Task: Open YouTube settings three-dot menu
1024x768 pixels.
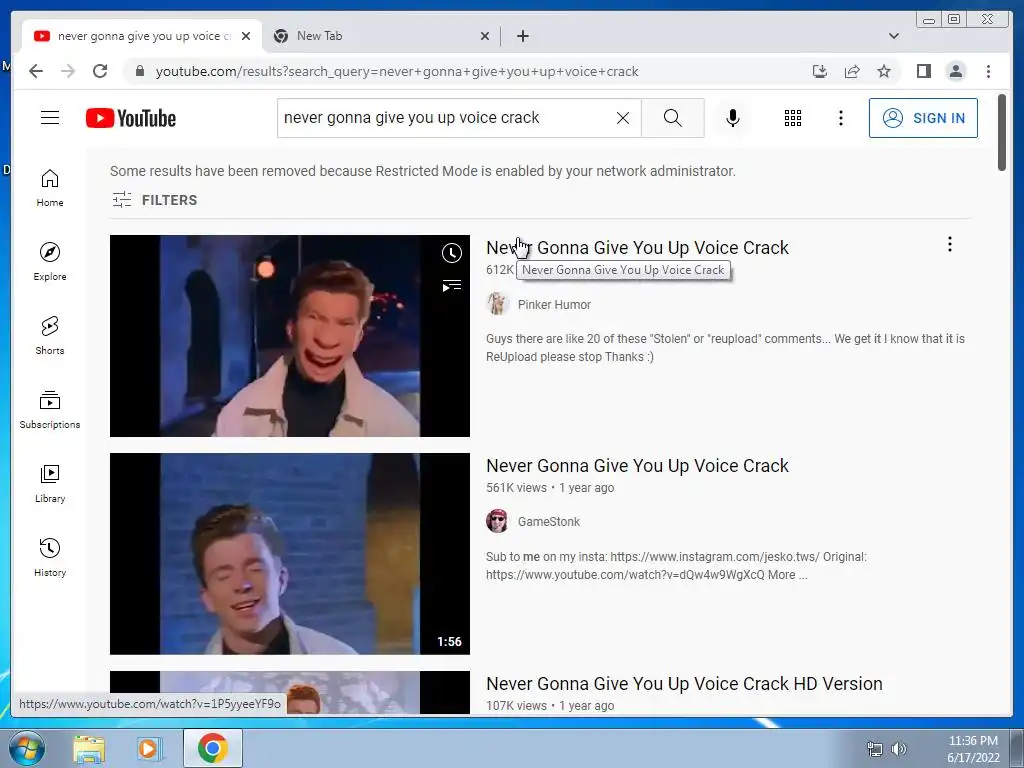Action: click(x=840, y=118)
